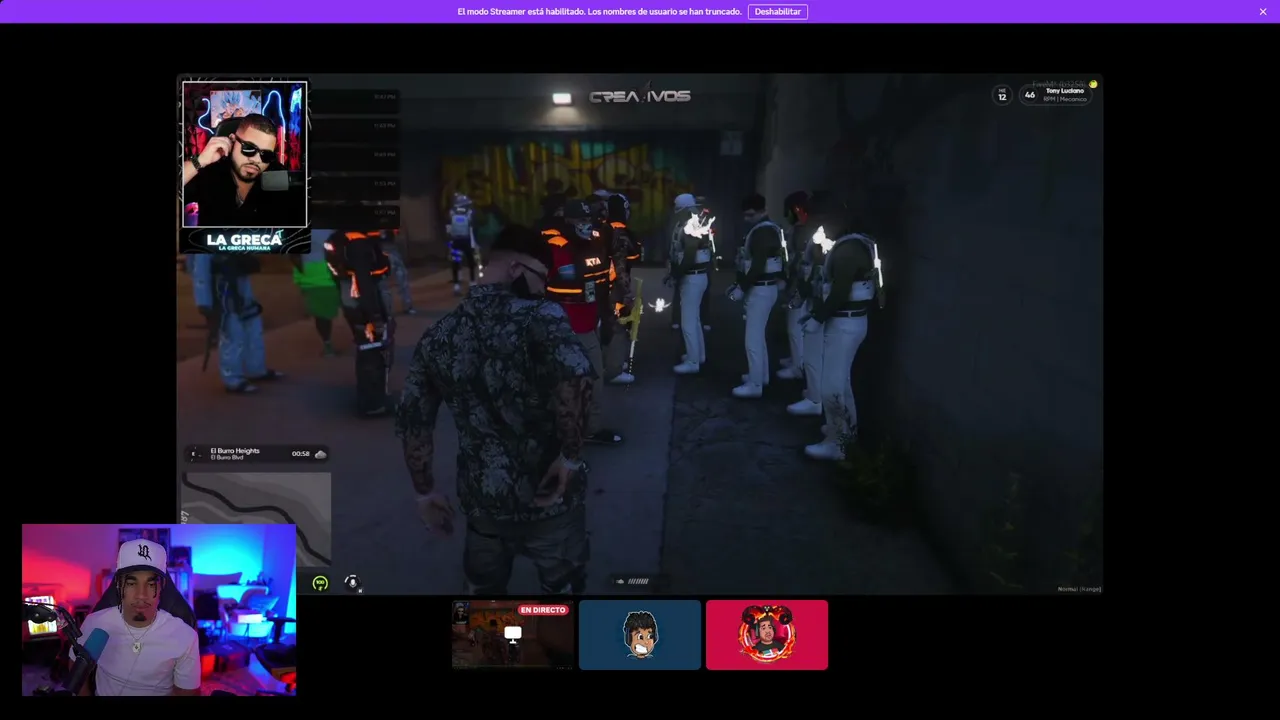Click the ammo indicator at the stream's bottom
1280x720 pixels.
[633, 581]
